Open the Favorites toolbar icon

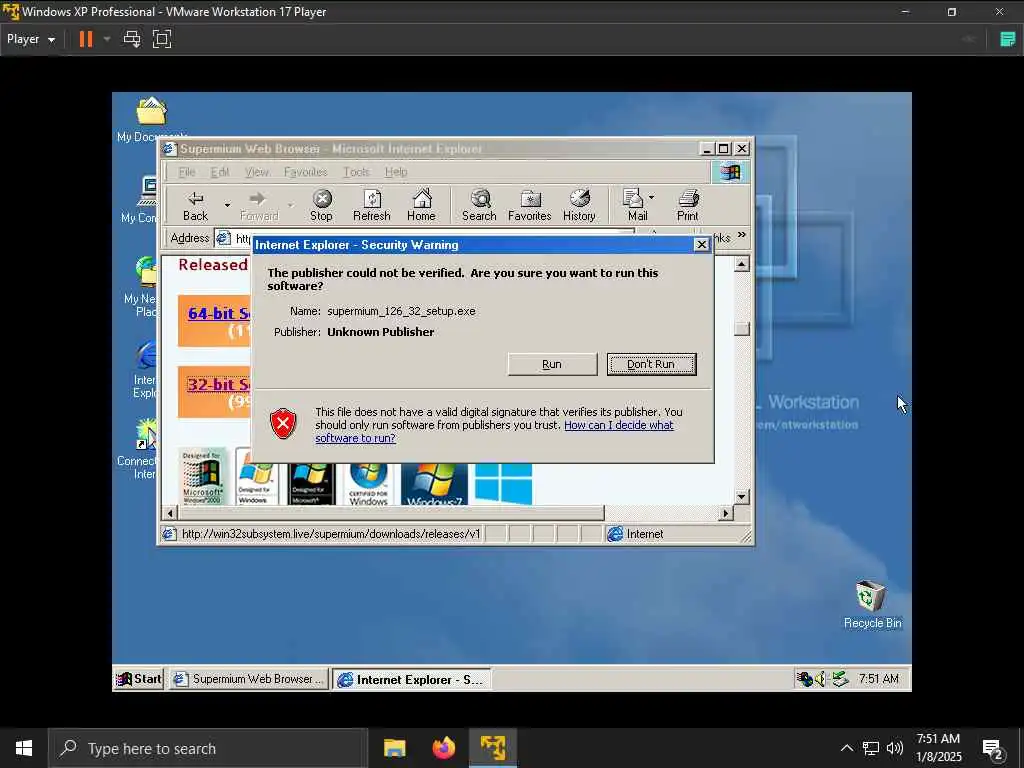pyautogui.click(x=530, y=205)
